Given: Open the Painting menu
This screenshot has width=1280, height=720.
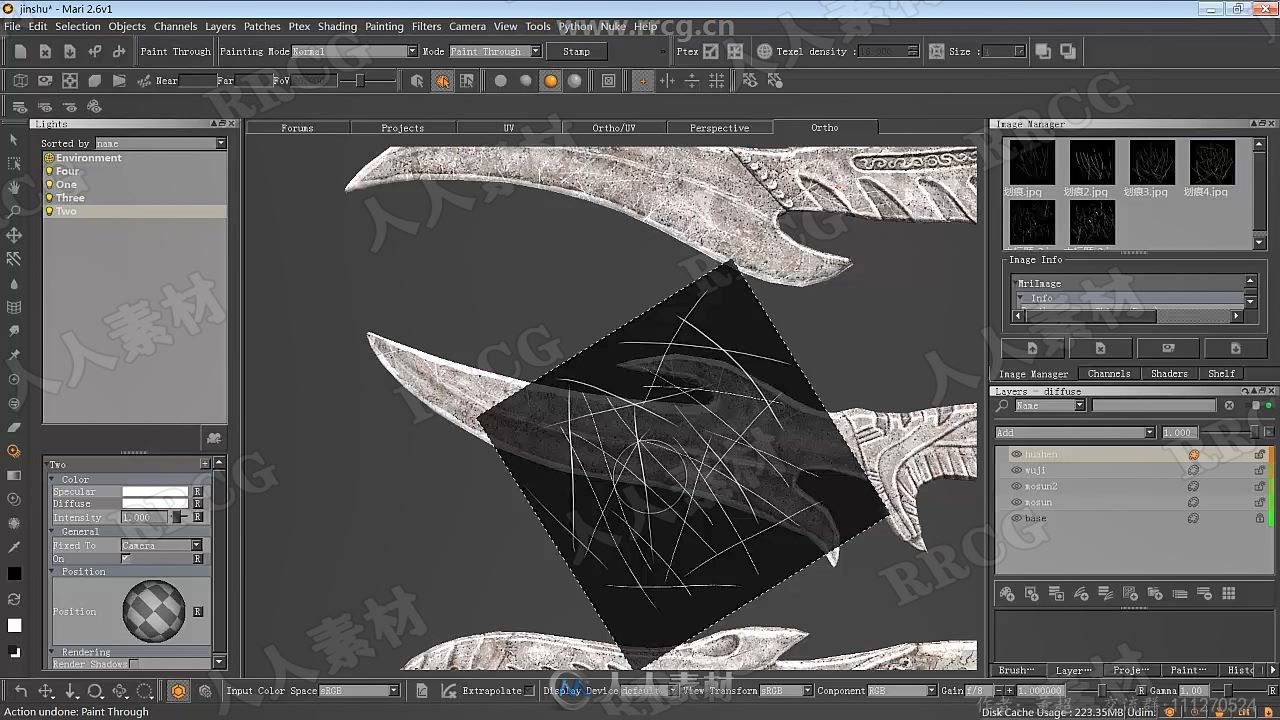Looking at the screenshot, I should click(x=384, y=26).
